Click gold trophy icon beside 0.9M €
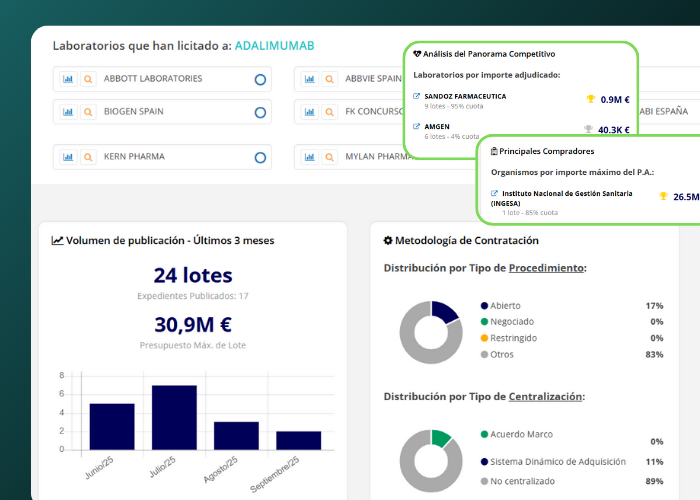The width and height of the screenshot is (700, 500). 591,99
